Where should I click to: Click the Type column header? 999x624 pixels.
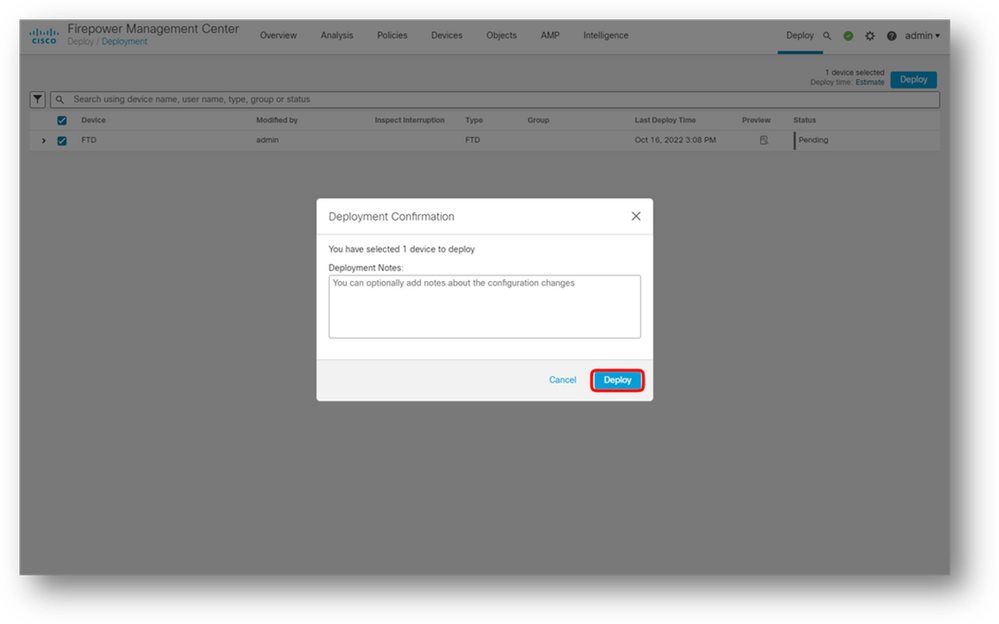474,120
